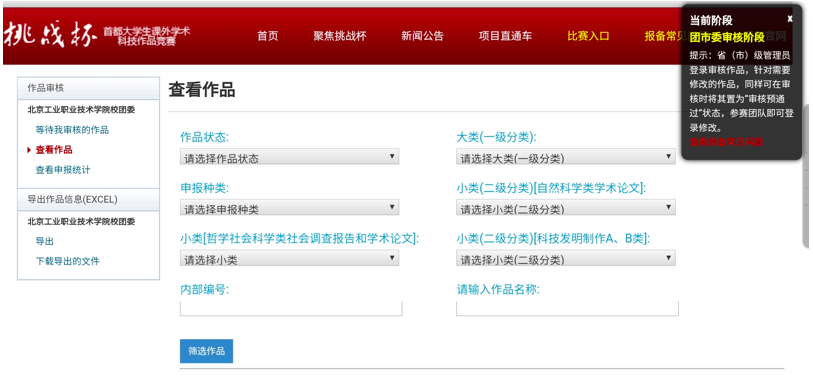The width and height of the screenshot is (813, 376).
Task: Open 等待我审核的作品 sidebar link
Action: tap(72, 130)
